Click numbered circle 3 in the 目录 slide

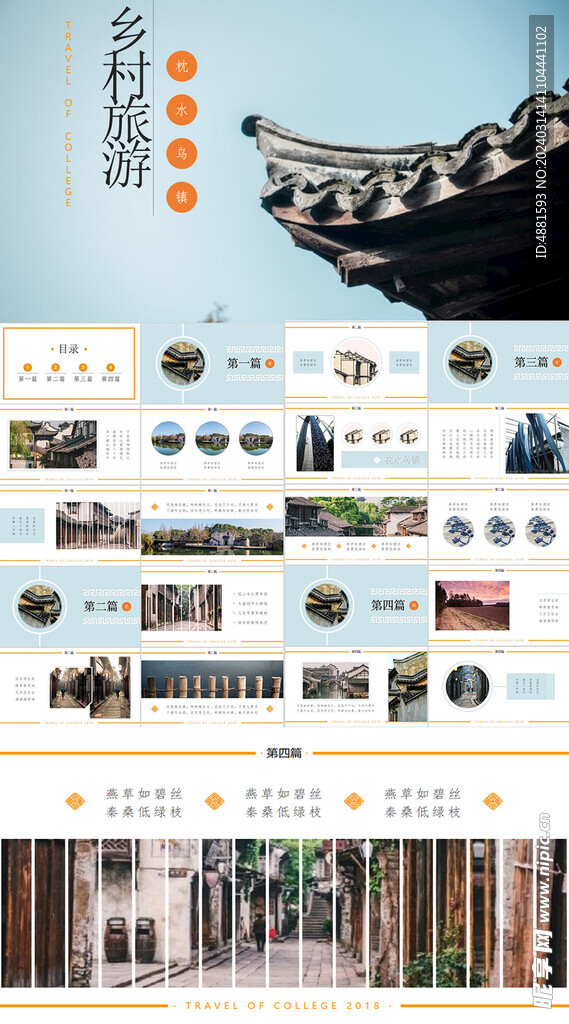tap(83, 368)
